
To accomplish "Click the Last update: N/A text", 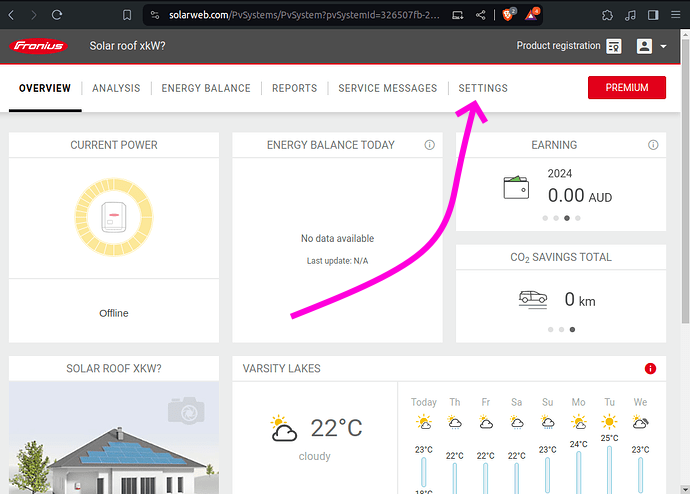I will pos(338,261).
